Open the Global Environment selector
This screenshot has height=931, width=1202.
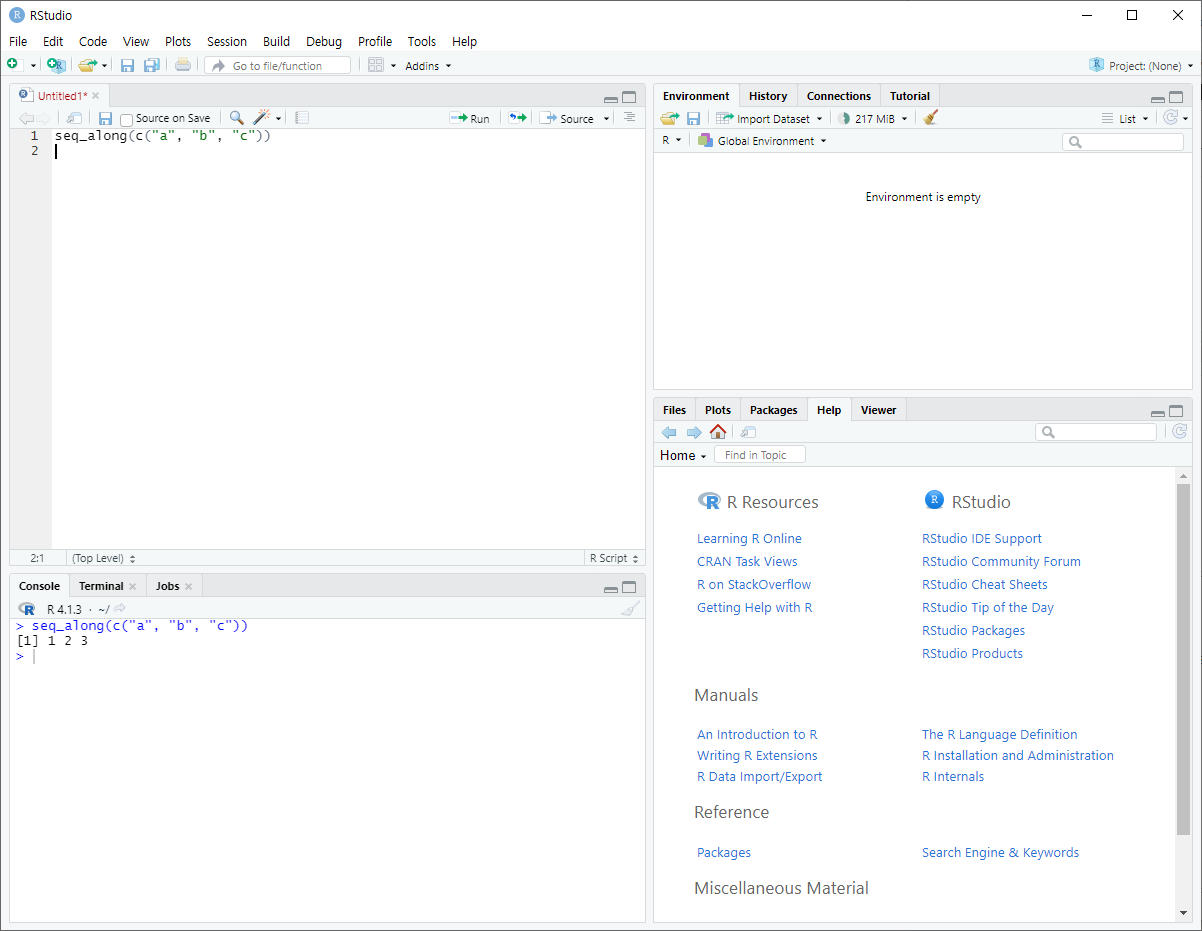763,141
